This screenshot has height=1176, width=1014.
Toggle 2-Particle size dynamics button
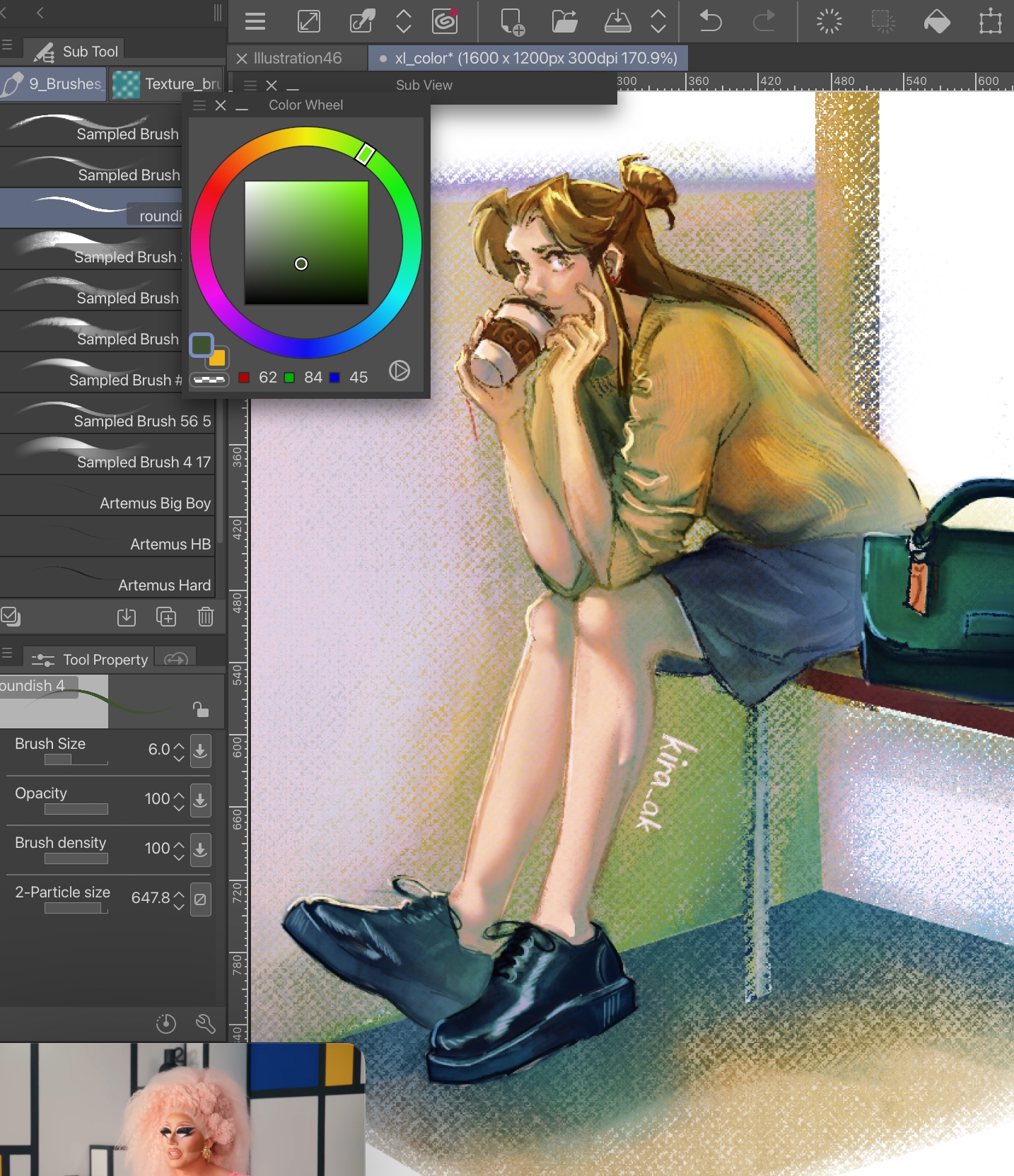pos(201,899)
